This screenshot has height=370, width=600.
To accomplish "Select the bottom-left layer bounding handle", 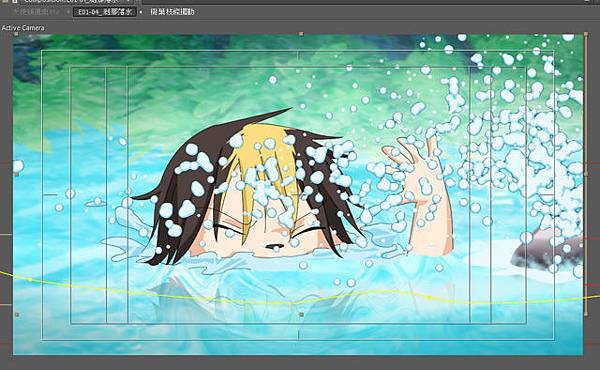I will (x=16, y=315).
